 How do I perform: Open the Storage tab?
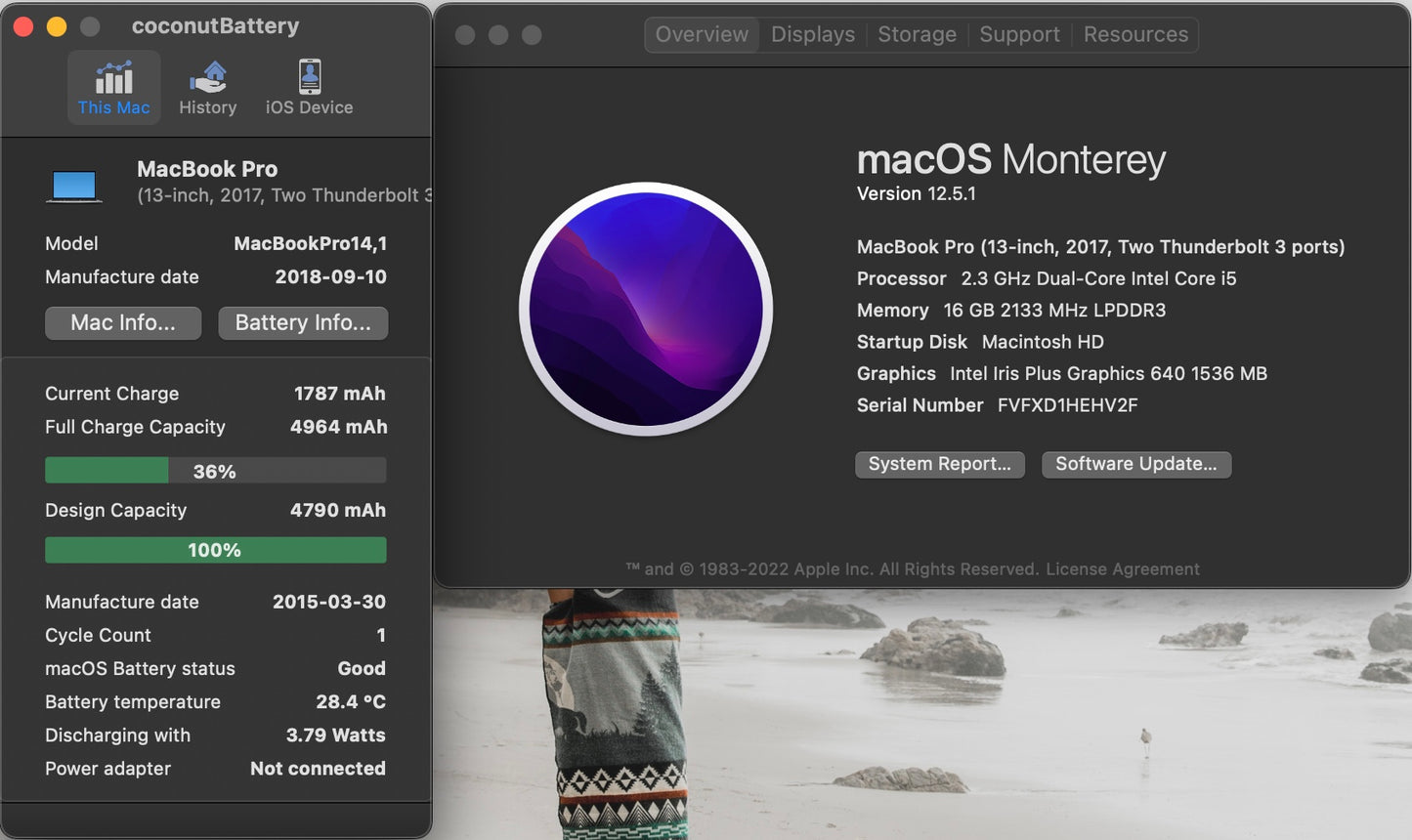pos(916,34)
